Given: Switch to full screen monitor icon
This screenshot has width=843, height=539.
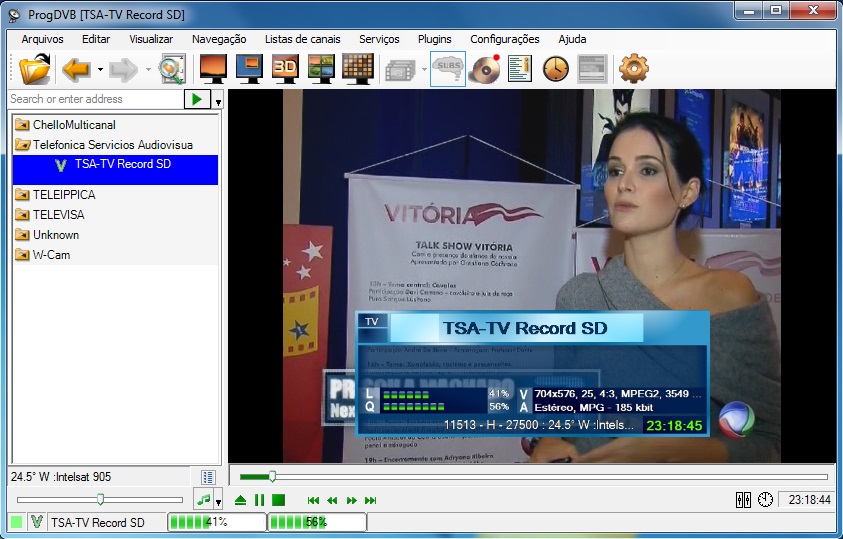Looking at the screenshot, I should tap(213, 69).
